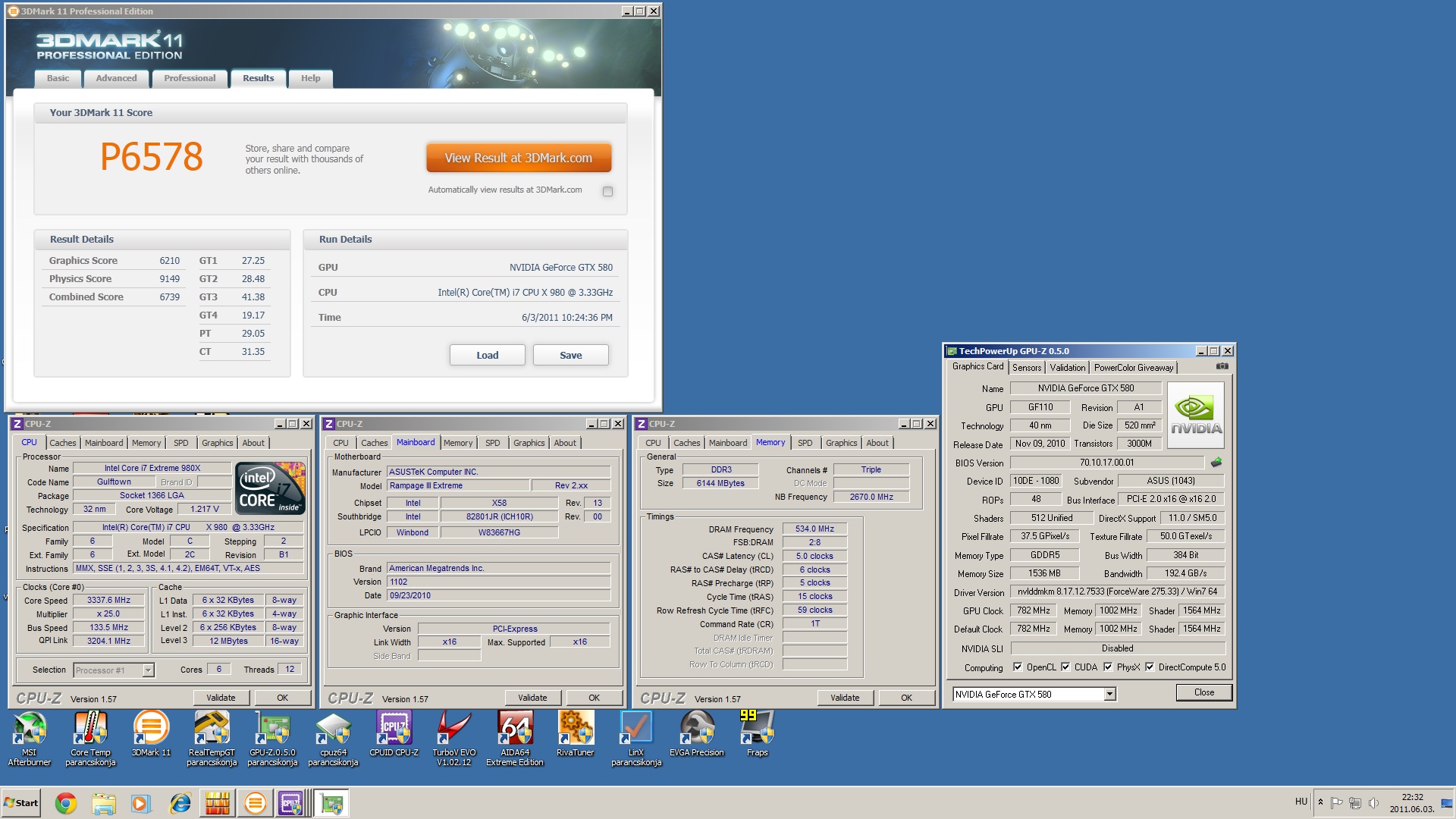The height and width of the screenshot is (819, 1456).
Task: Click View Result at 3DMark.com button
Action: click(x=519, y=158)
